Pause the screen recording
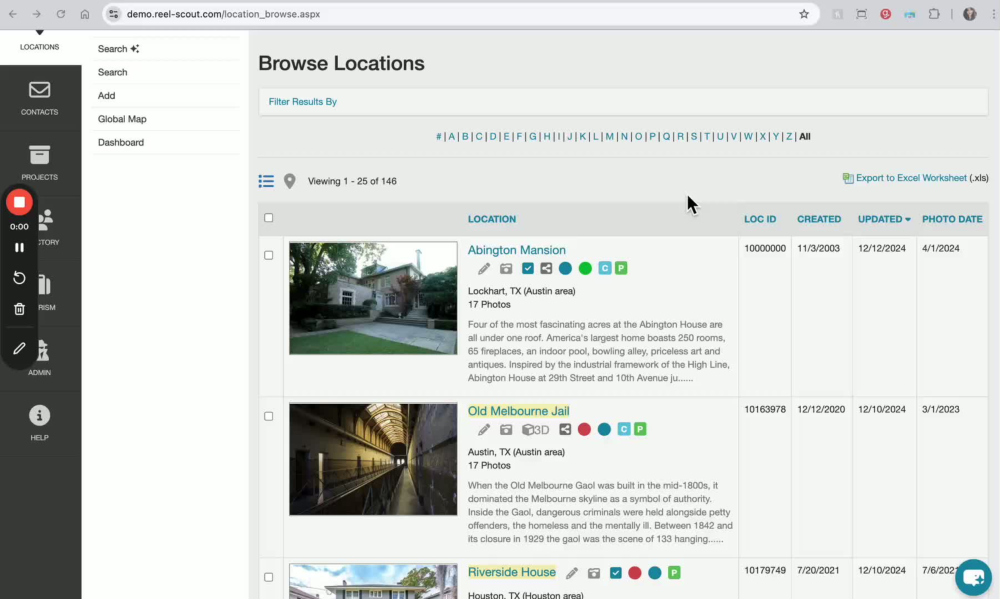Screen dimensions: 1000x599 point(19,248)
